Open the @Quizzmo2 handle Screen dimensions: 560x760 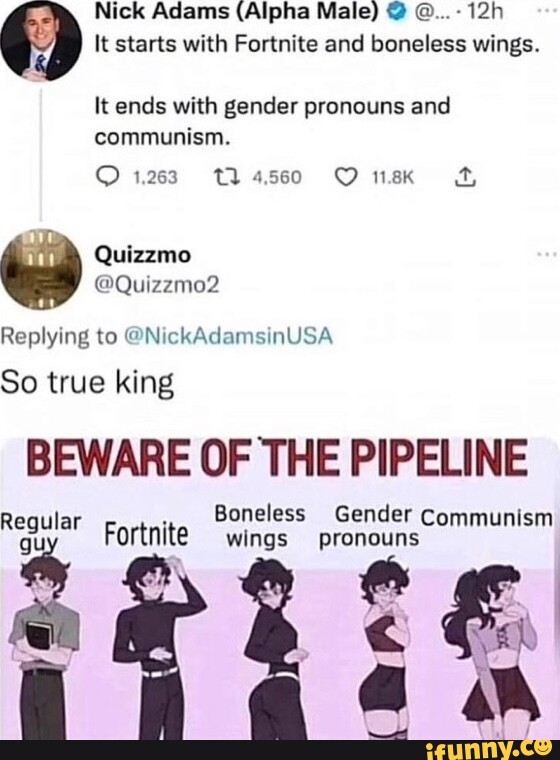[157, 286]
